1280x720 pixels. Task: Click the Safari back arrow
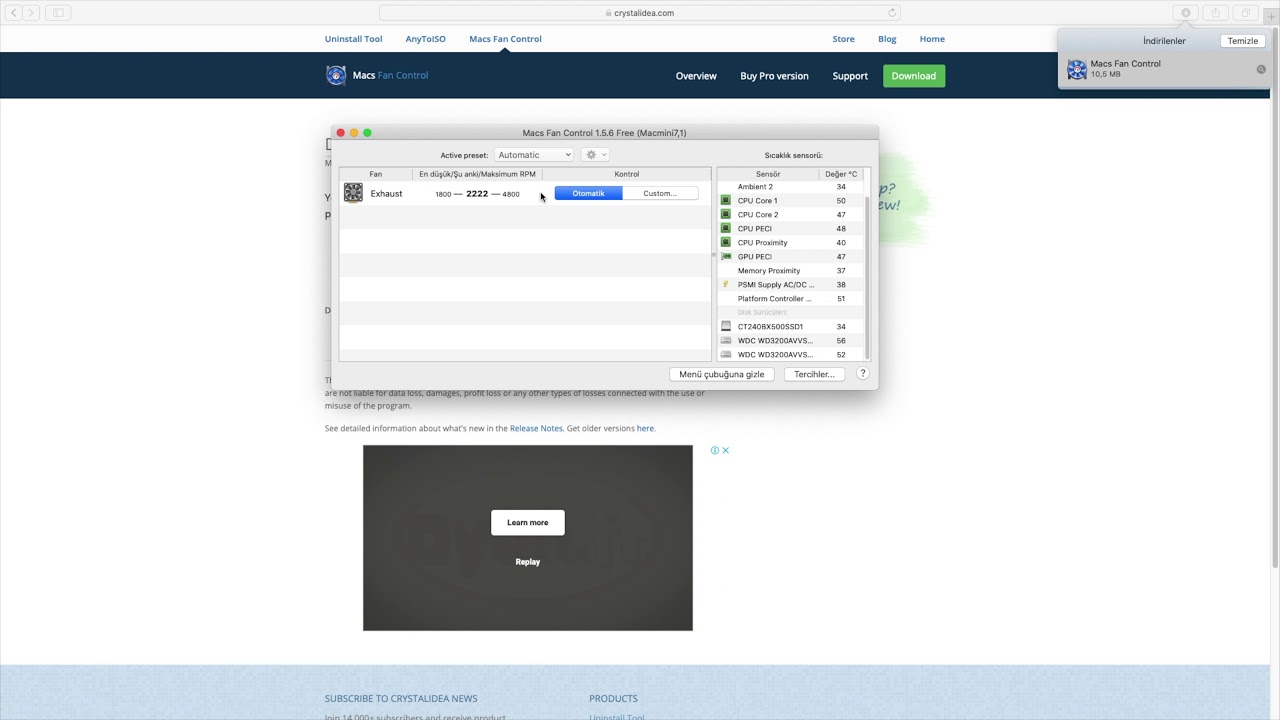point(14,13)
